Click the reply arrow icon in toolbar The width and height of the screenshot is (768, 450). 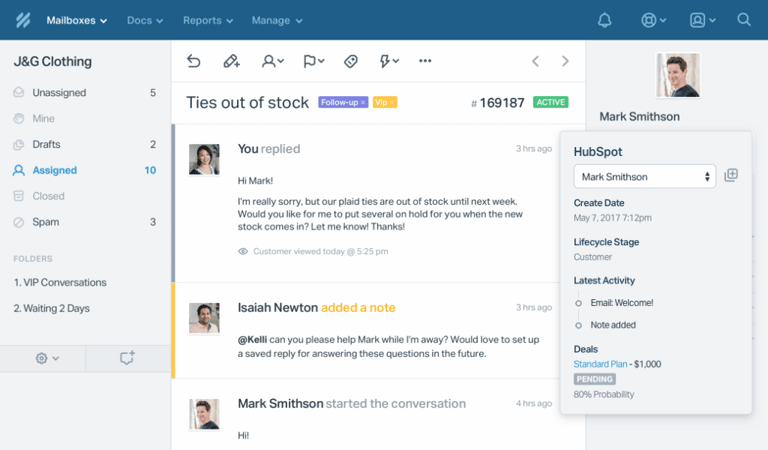(193, 61)
